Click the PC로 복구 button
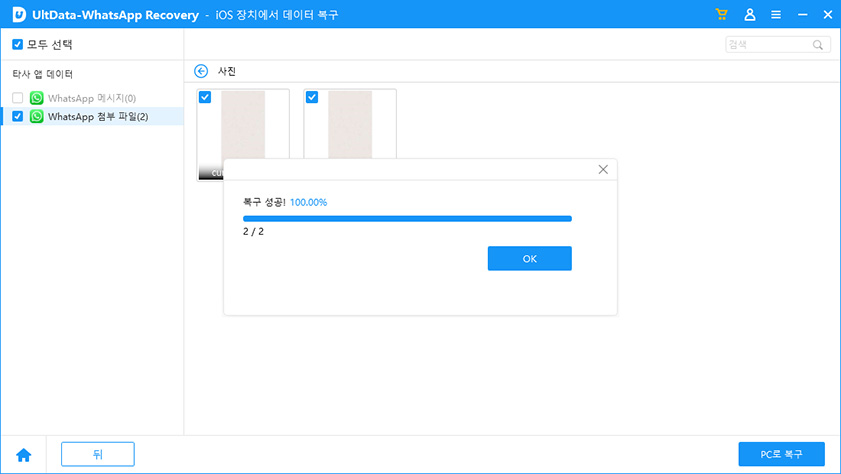The width and height of the screenshot is (841, 474). pyautogui.click(x=781, y=454)
